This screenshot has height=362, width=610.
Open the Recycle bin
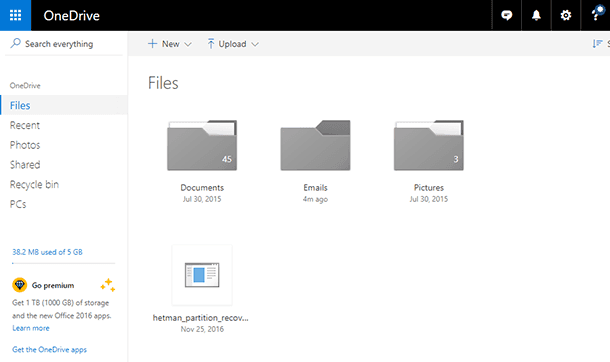pos(34,185)
